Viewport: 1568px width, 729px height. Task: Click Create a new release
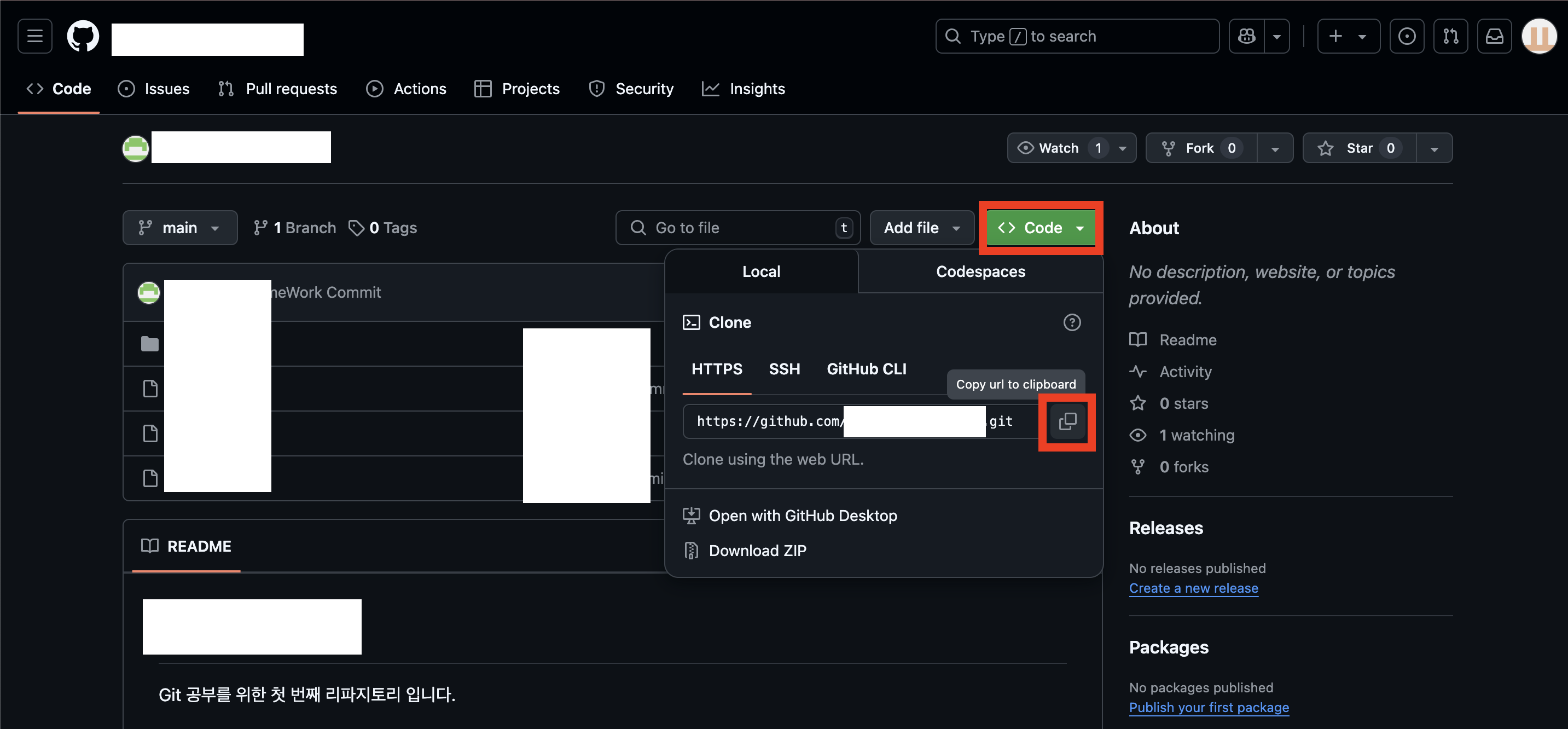[x=1193, y=588]
